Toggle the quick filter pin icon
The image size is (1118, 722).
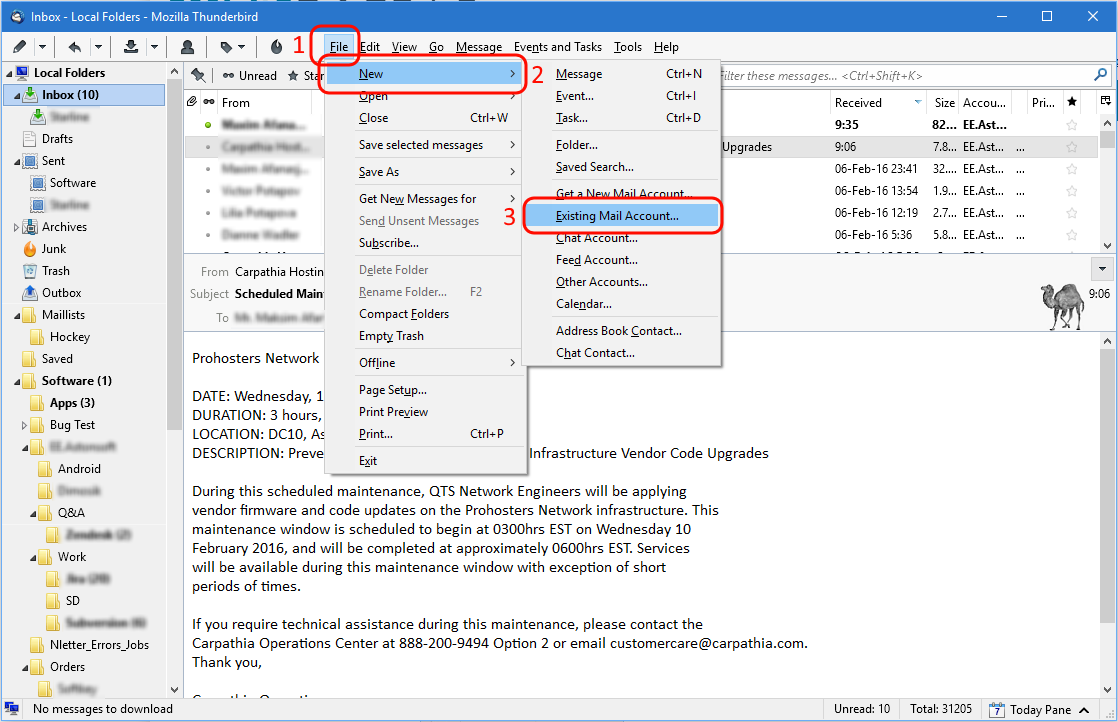[198, 76]
